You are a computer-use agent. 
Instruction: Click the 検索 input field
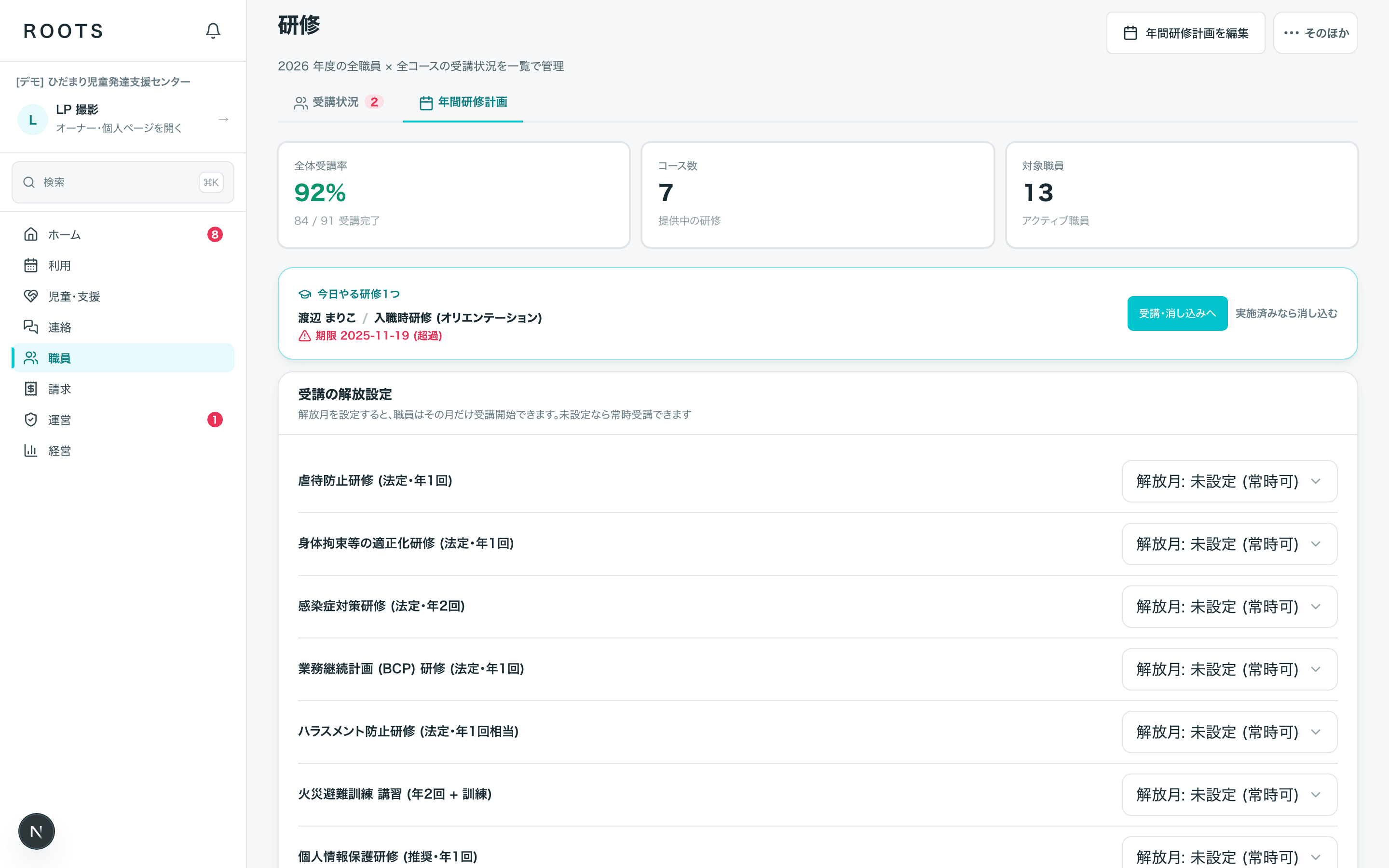tap(123, 182)
